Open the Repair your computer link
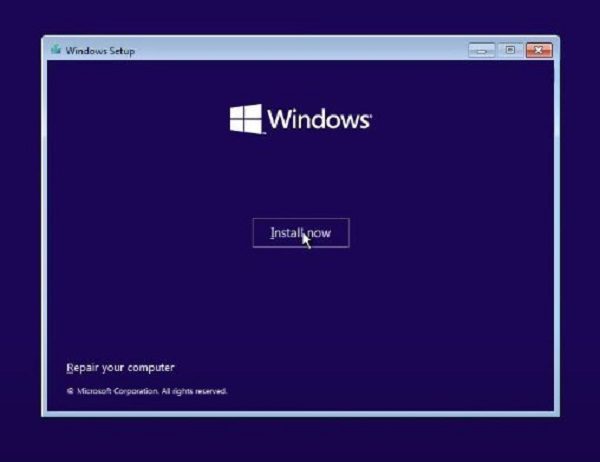The width and height of the screenshot is (600, 462). coord(120,367)
